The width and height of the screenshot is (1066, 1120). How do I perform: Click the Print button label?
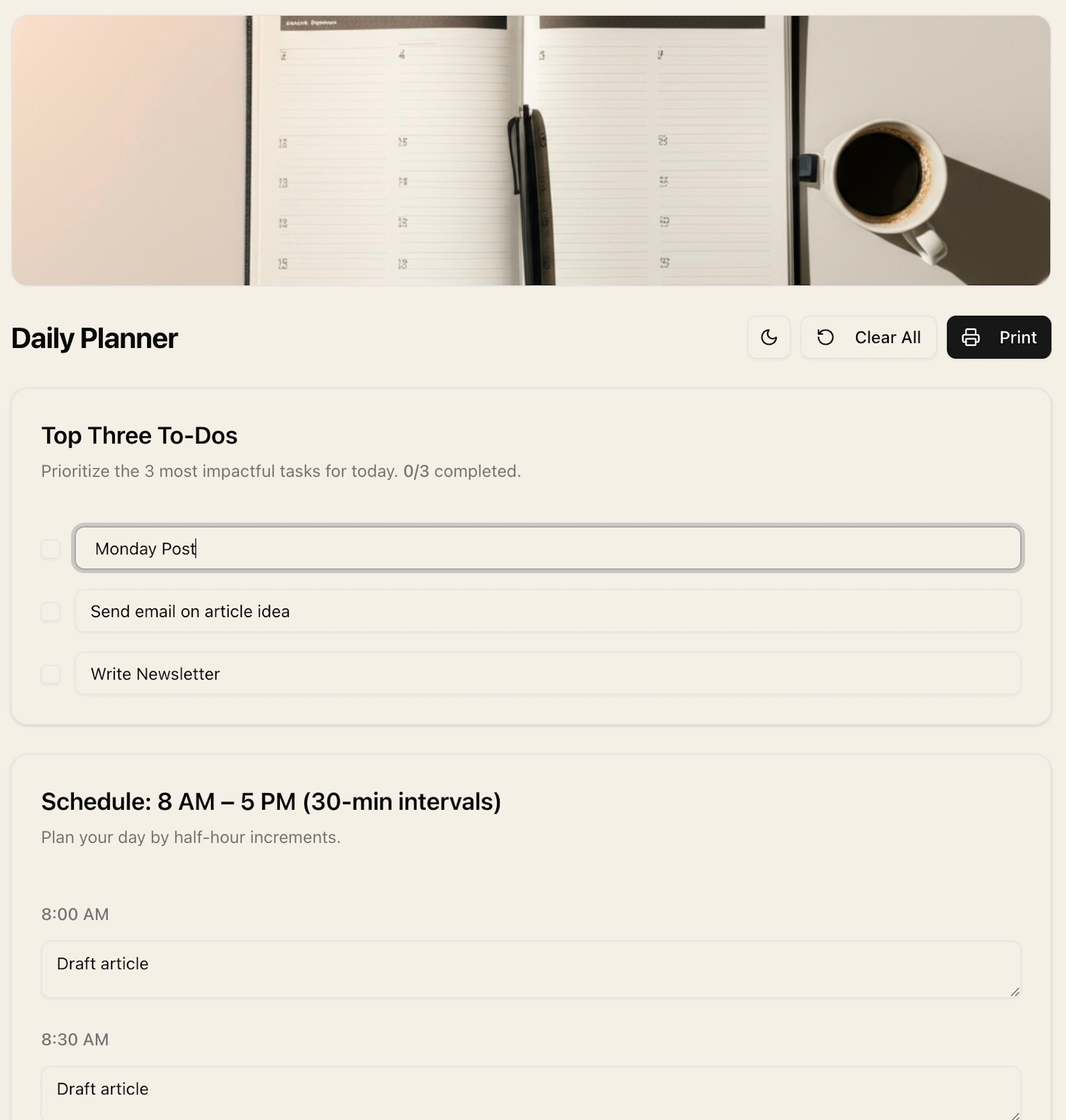point(1018,337)
